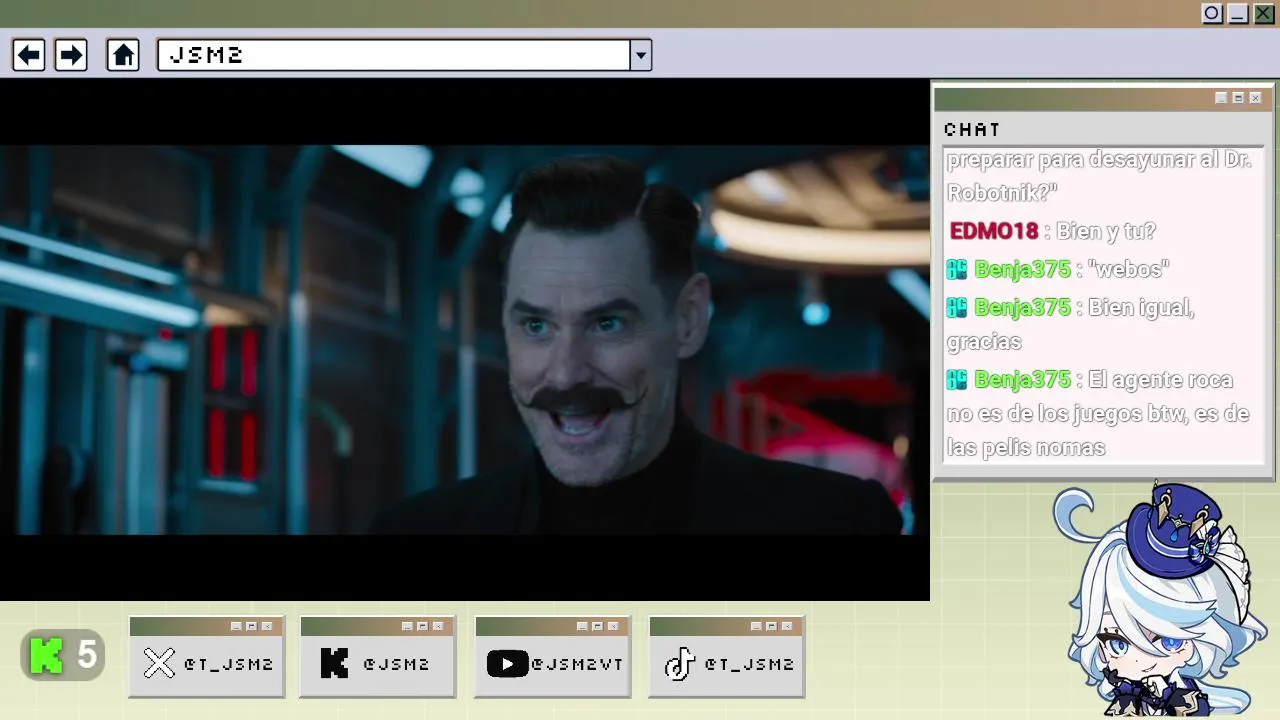Image resolution: width=1280 pixels, height=720 pixels.
Task: Open the @T_JSM2 TikTok handle link
Action: coord(749,664)
